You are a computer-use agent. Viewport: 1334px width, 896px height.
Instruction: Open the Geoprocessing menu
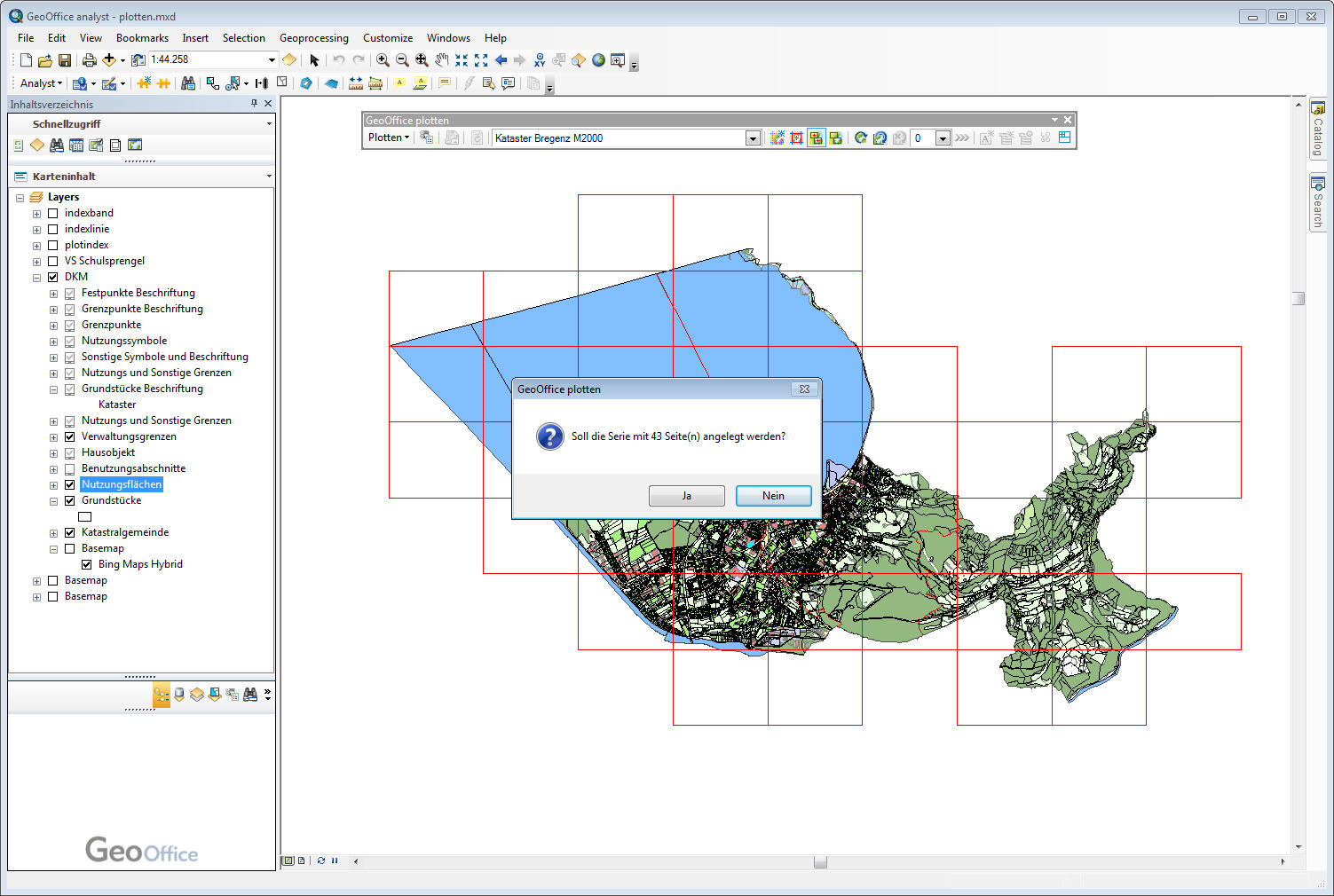[313, 38]
